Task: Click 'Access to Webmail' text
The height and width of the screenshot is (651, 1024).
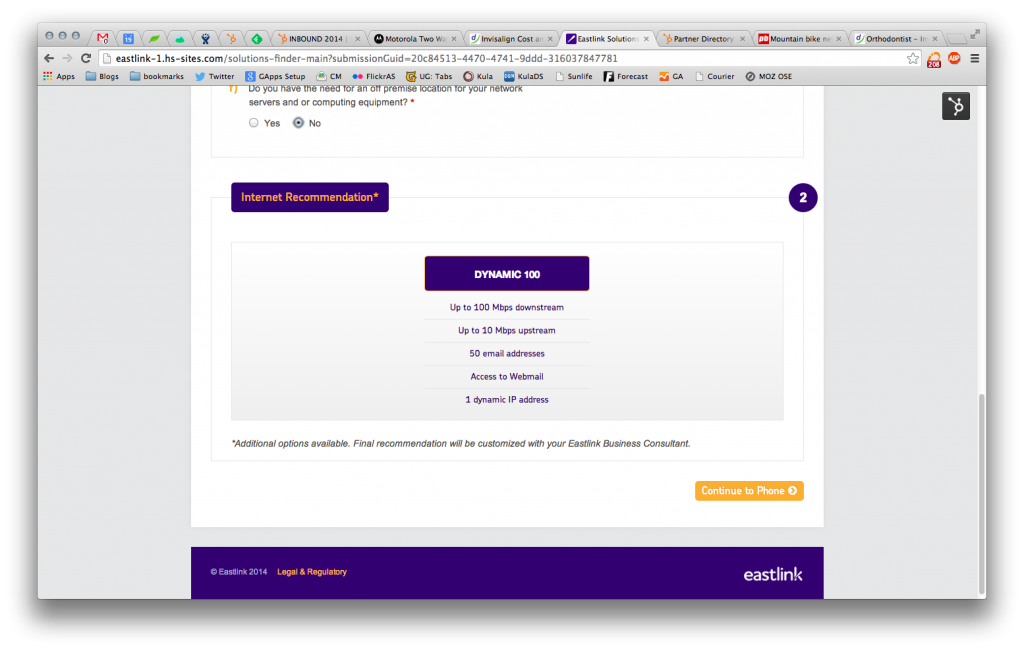Action: coord(507,376)
